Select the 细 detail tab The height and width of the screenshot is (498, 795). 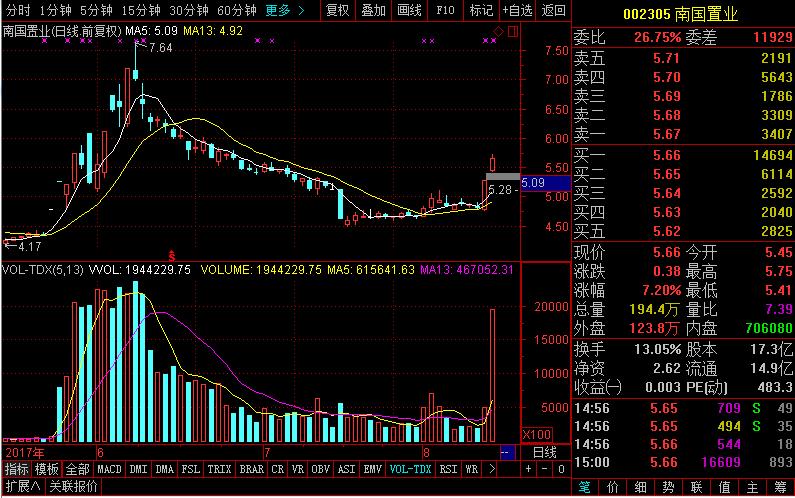pyautogui.click(x=640, y=487)
